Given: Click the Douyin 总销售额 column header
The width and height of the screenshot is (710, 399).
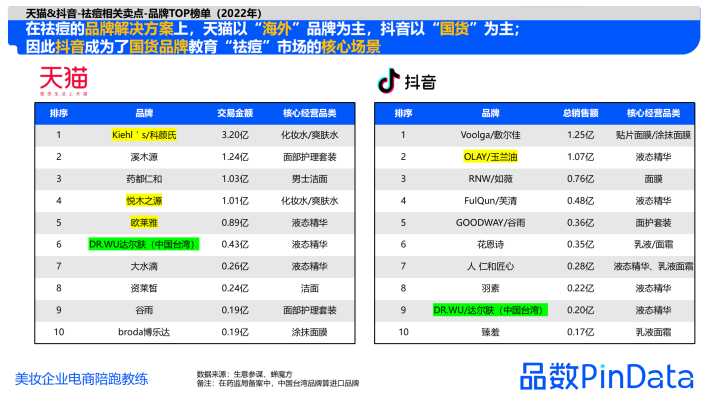Looking at the screenshot, I should coord(580,113).
